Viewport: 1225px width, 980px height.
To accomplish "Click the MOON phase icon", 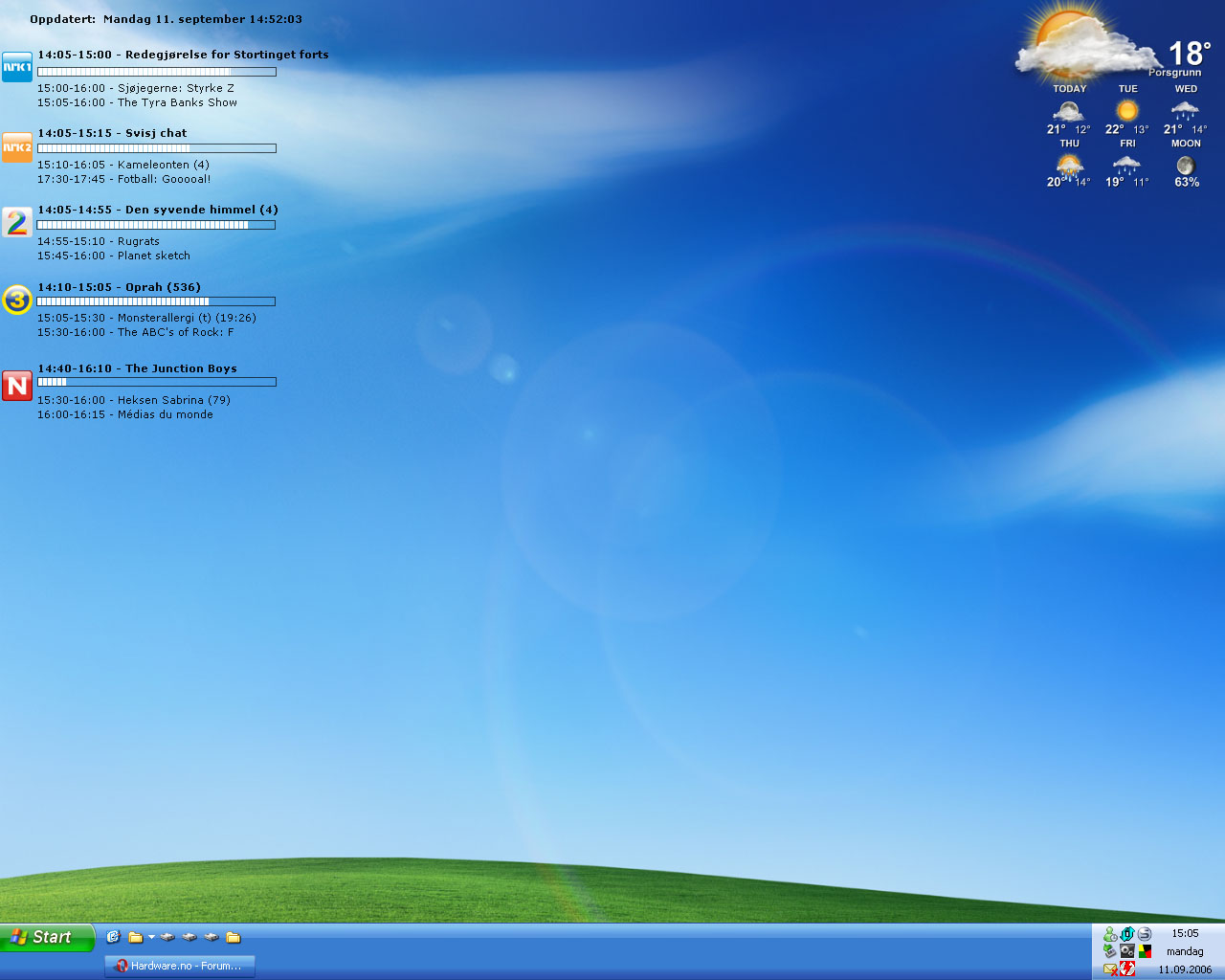I will point(1186,165).
